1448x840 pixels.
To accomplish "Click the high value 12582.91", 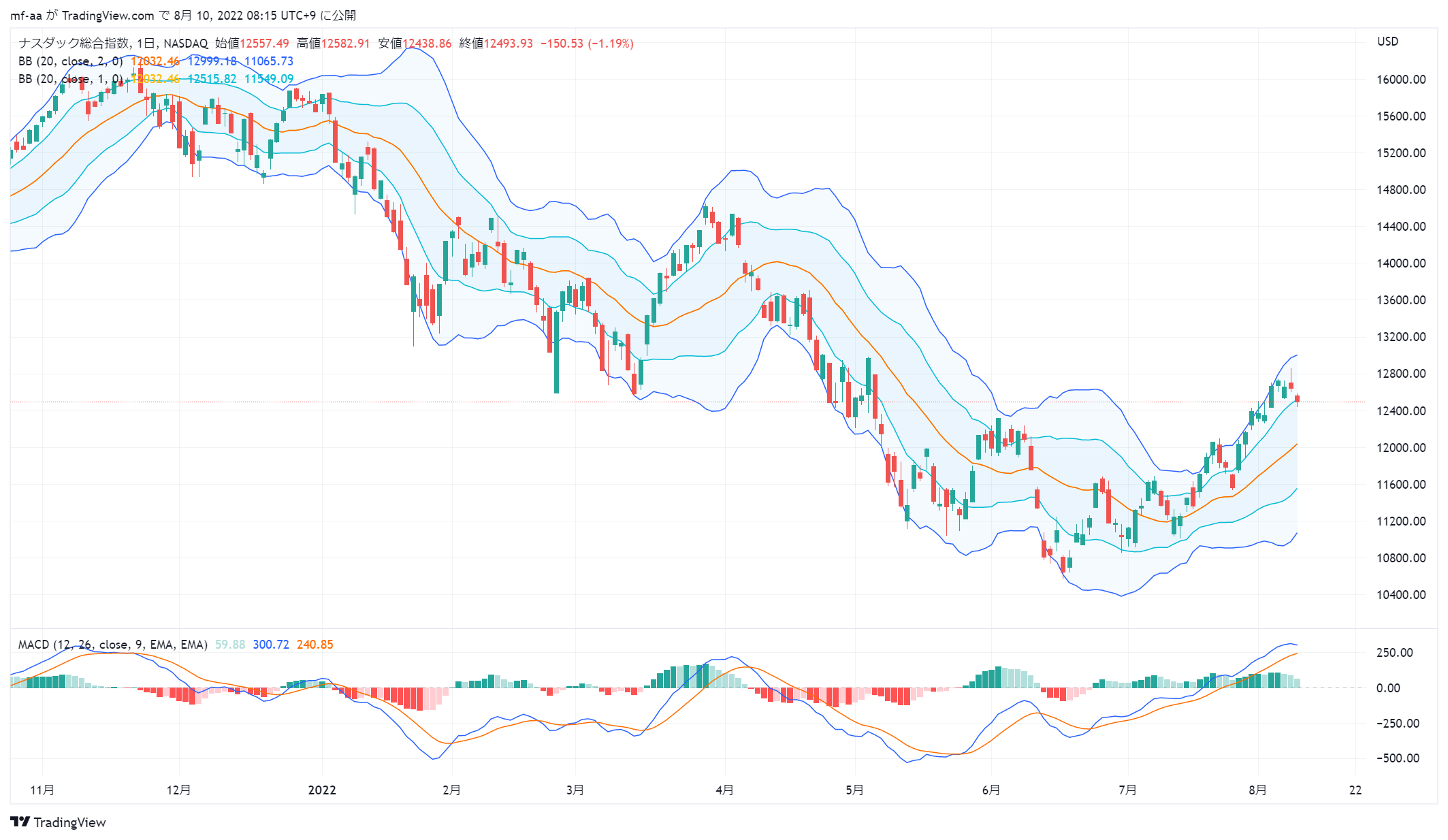I will pyautogui.click(x=345, y=44).
